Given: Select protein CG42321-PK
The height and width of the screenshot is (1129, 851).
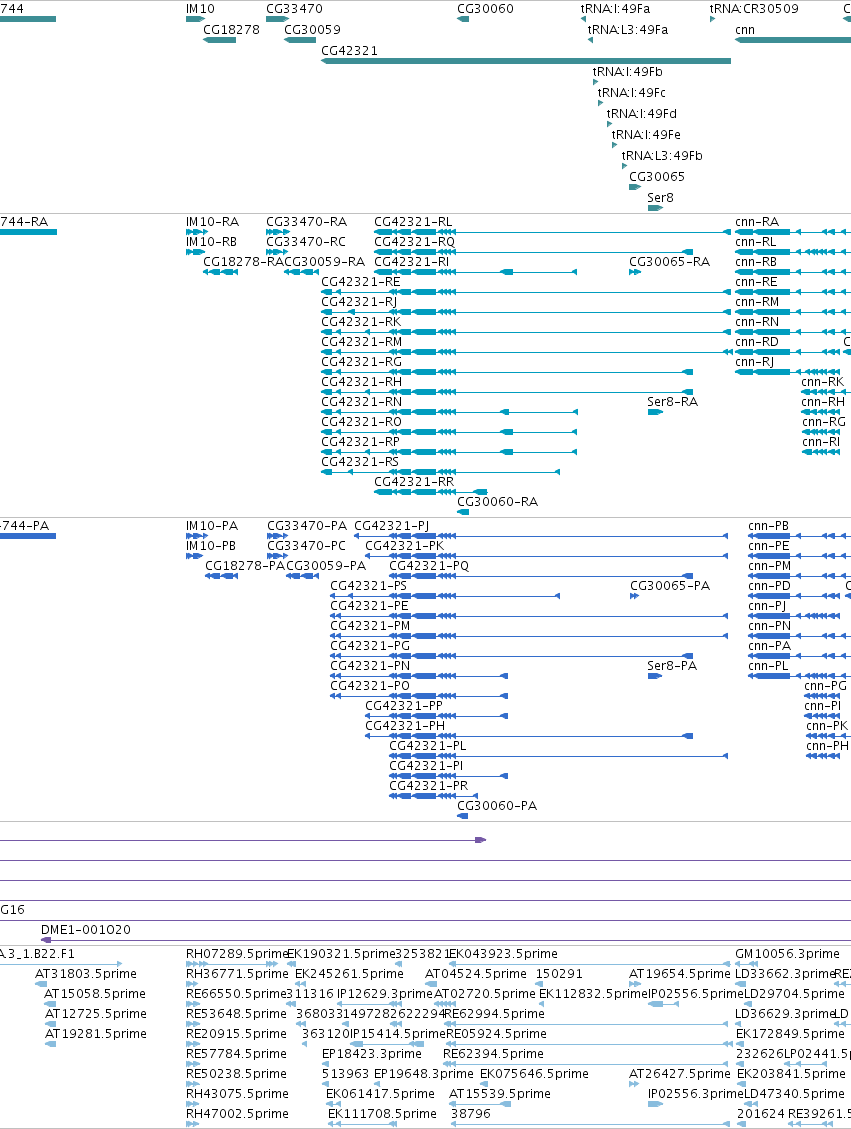Looking at the screenshot, I should 405,546.
